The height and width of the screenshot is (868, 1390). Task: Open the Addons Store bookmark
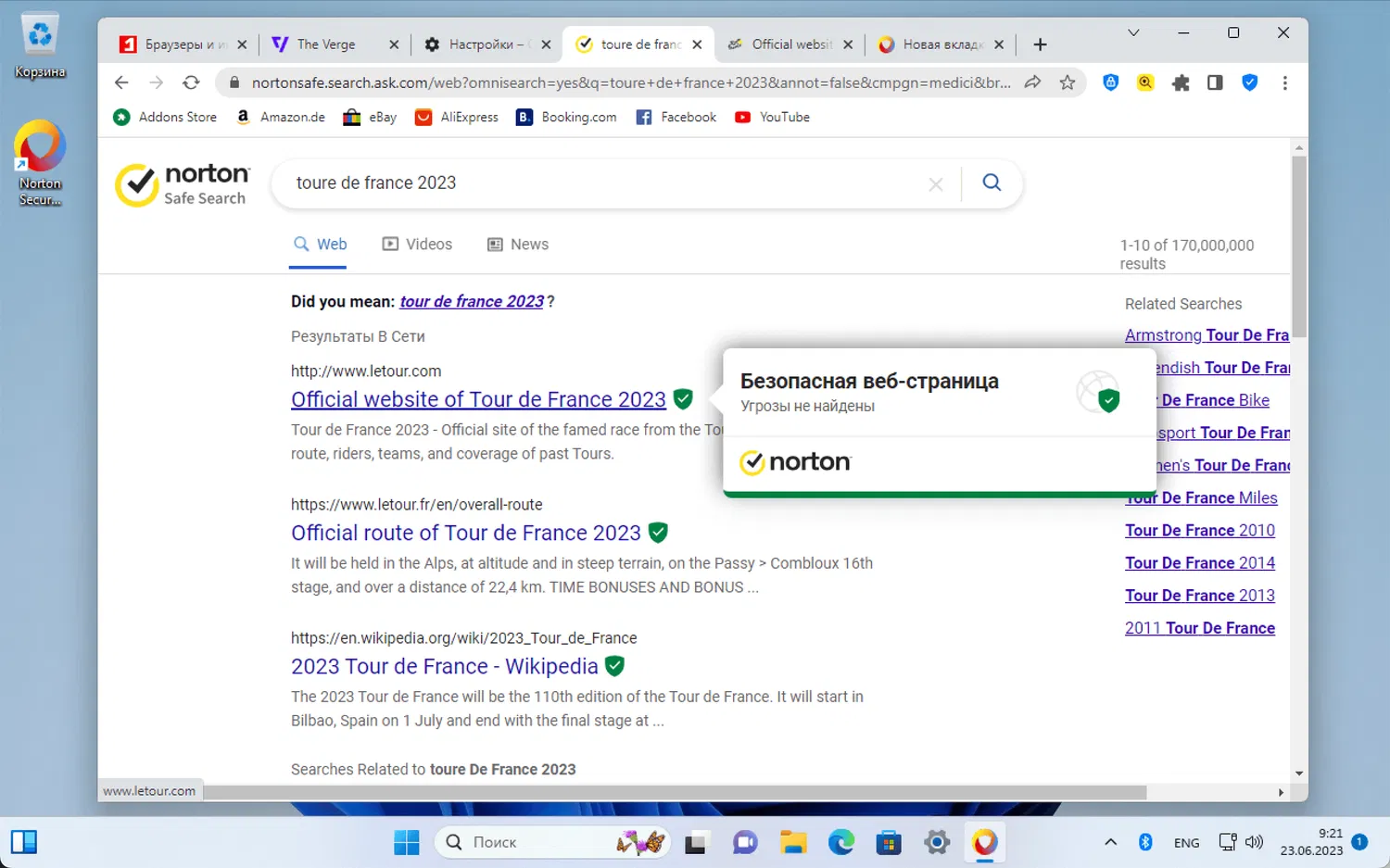pyautogui.click(x=165, y=117)
